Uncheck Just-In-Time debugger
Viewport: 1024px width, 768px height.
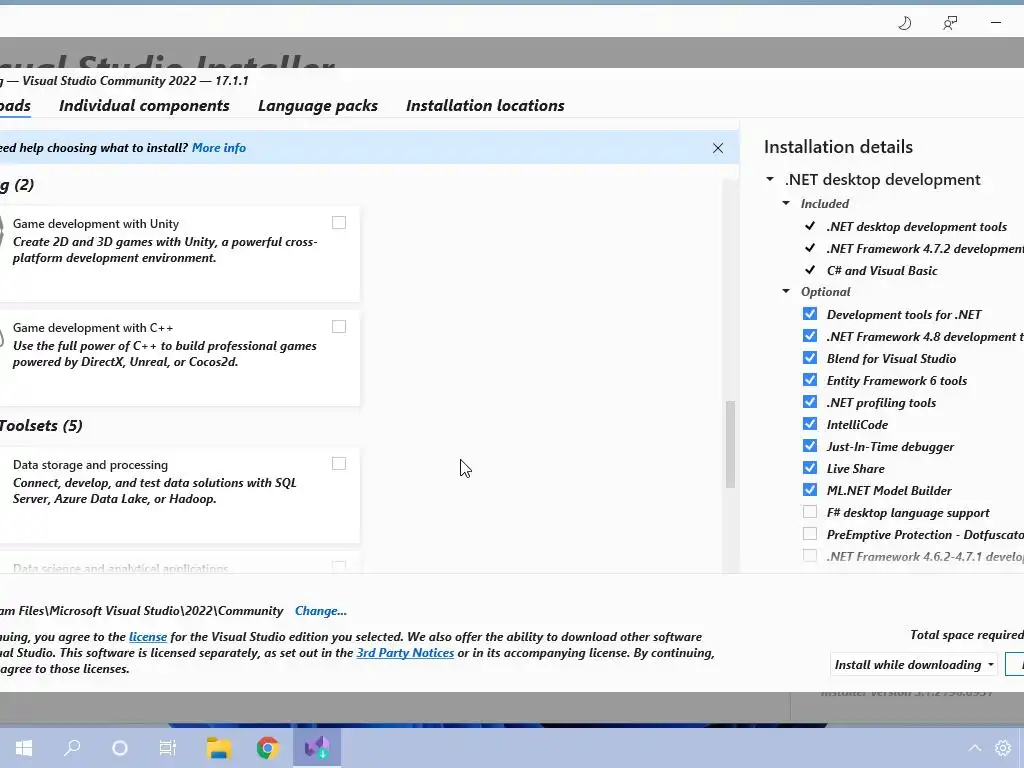pos(810,446)
